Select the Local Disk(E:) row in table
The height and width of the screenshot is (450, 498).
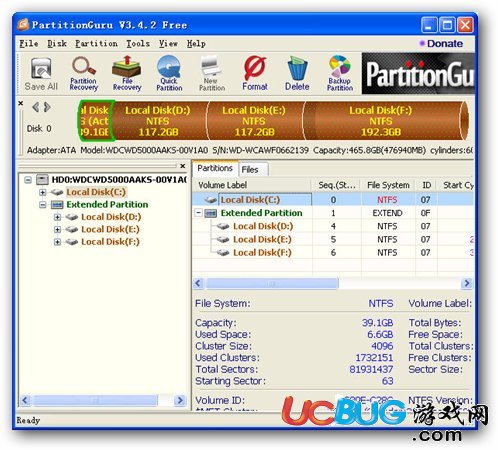coord(333,239)
